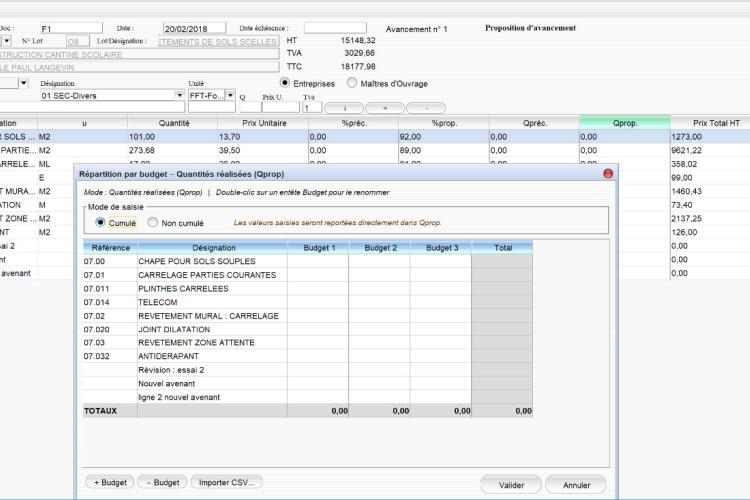Click total cell 1273,00
Image resolution: width=750 pixels, height=500 pixels.
pos(710,137)
